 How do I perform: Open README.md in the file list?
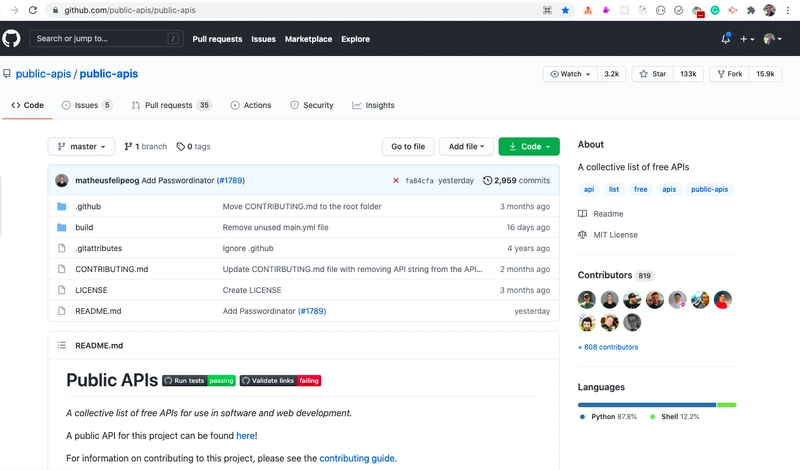[x=98, y=311]
